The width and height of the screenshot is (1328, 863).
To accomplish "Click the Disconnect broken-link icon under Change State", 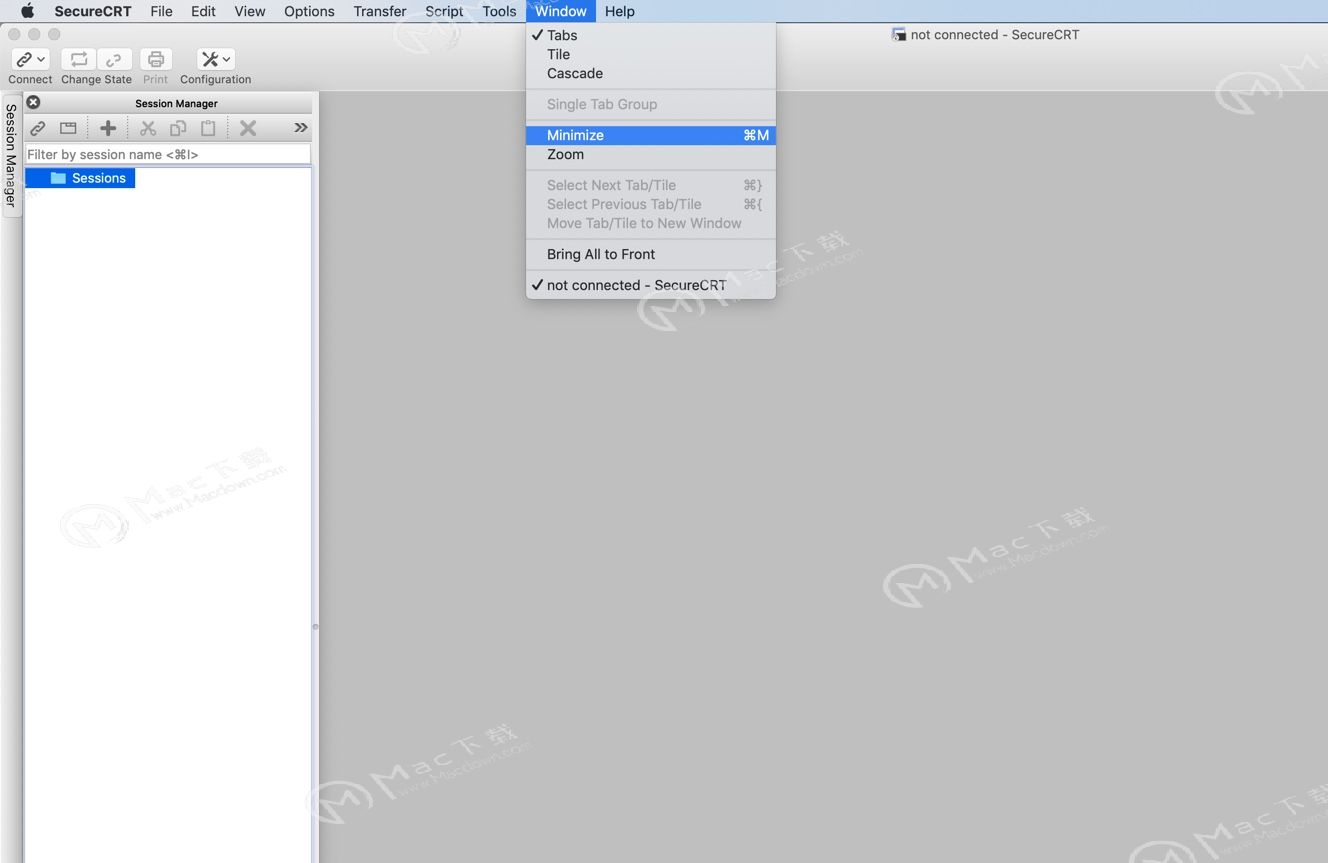I will [114, 60].
